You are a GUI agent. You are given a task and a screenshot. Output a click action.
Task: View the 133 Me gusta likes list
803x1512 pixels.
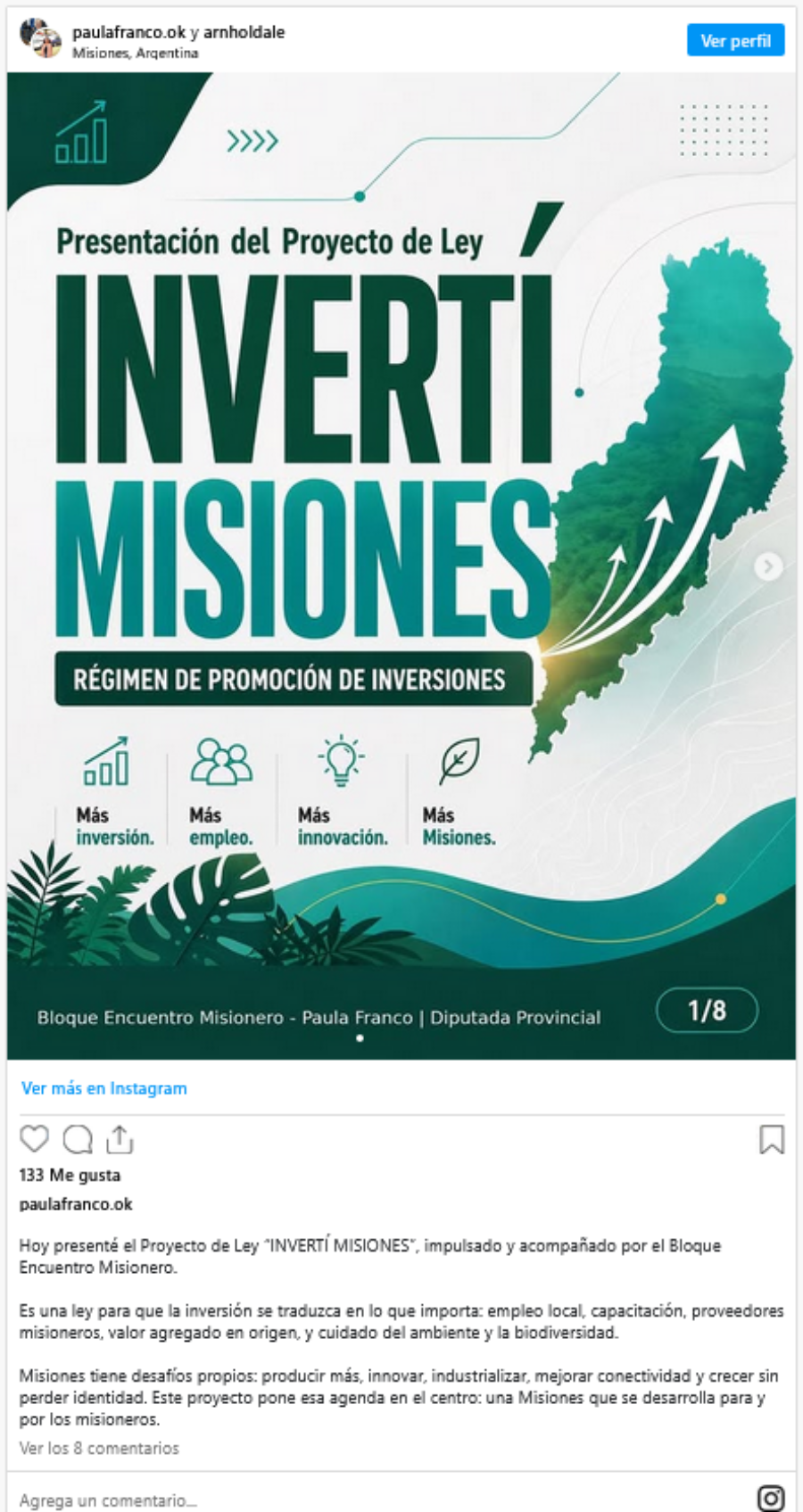[70, 1175]
